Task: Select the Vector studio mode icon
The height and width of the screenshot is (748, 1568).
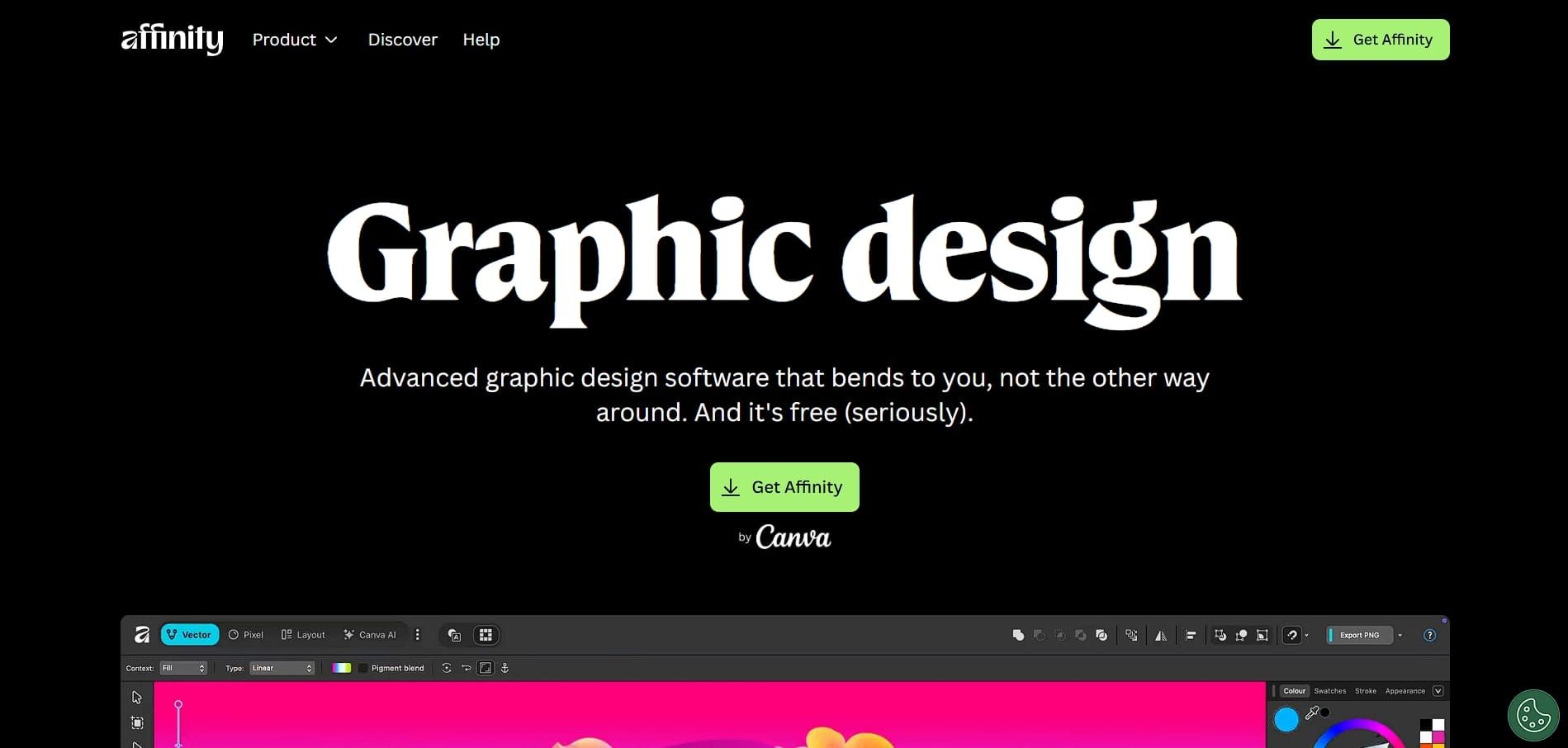Action: (x=189, y=634)
